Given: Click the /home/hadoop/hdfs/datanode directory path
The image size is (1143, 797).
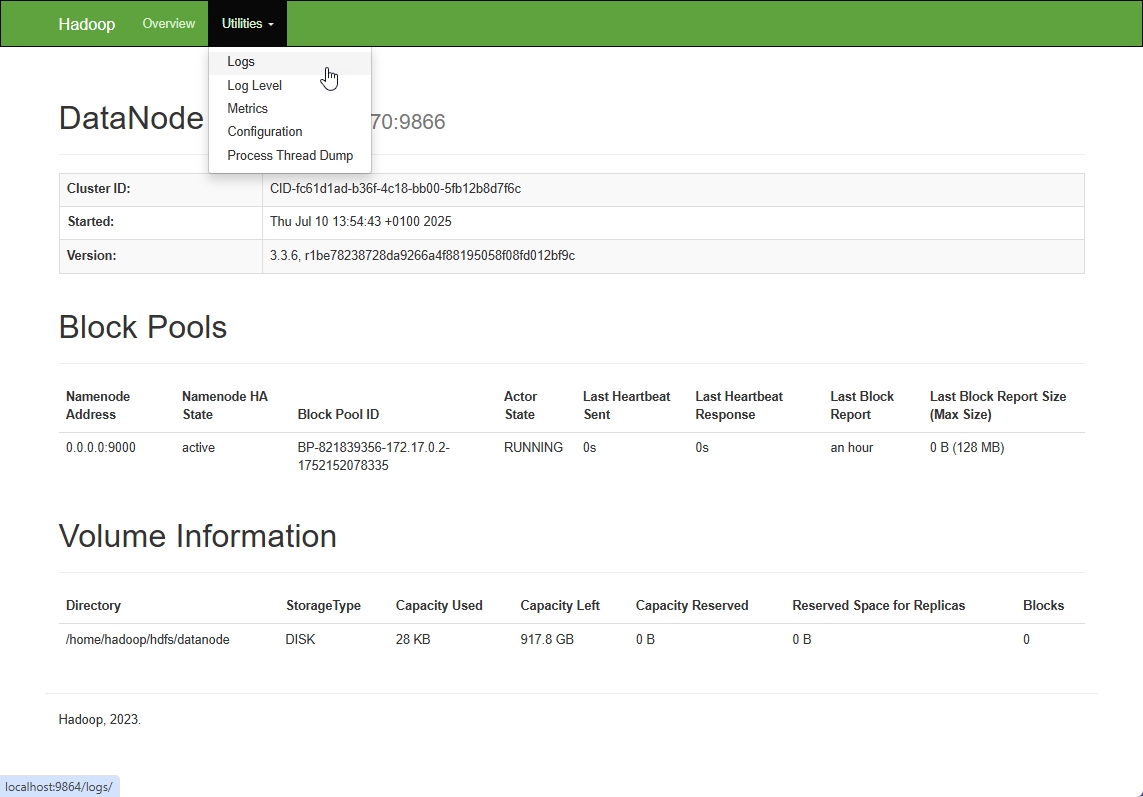Looking at the screenshot, I should pyautogui.click(x=147, y=640).
